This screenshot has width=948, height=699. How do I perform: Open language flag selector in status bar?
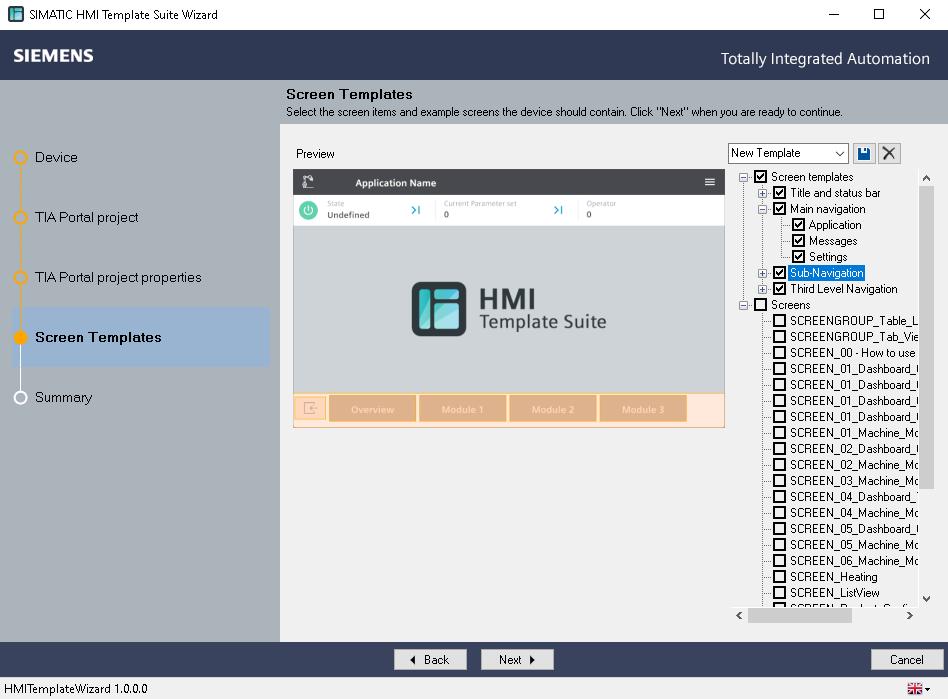tap(918, 688)
